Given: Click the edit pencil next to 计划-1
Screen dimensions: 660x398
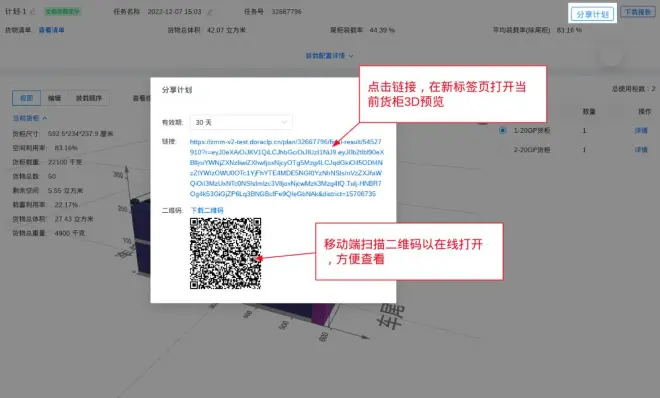Looking at the screenshot, I should [x=33, y=12].
